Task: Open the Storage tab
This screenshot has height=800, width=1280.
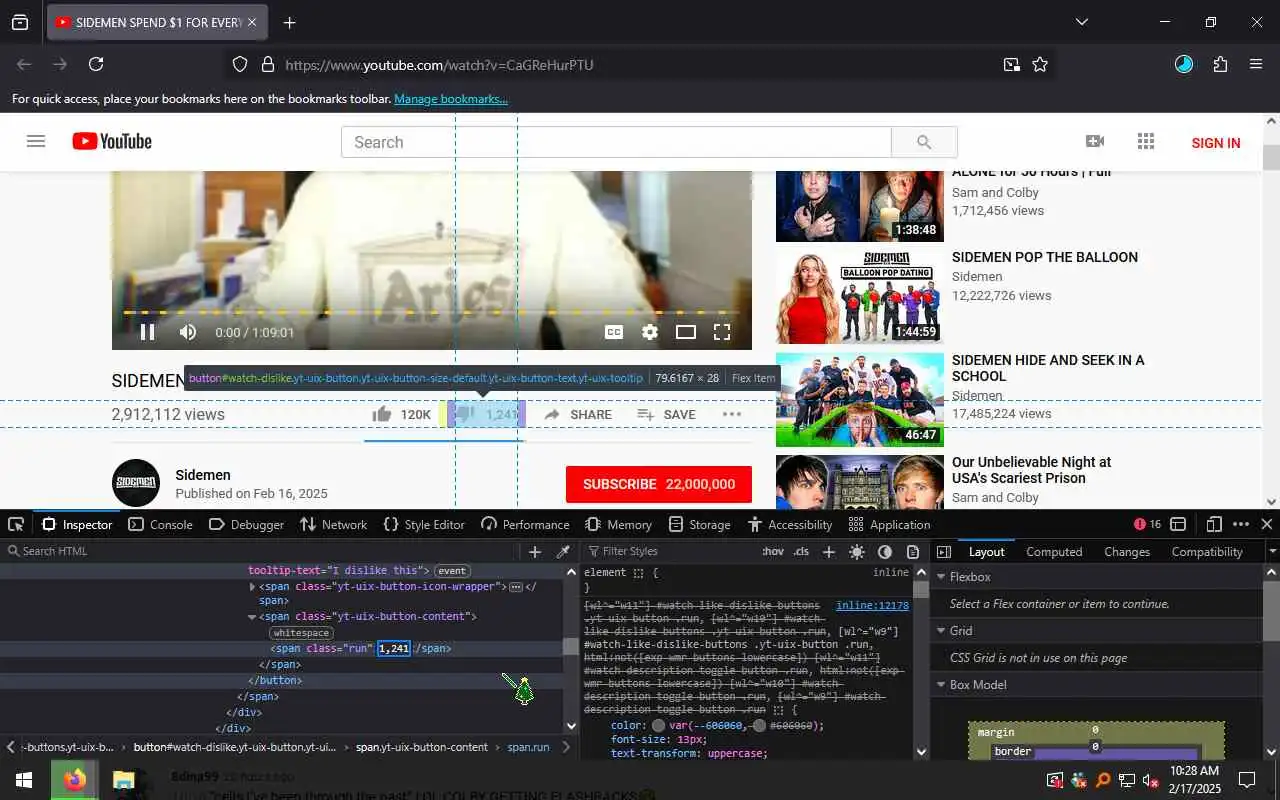Action: point(700,524)
